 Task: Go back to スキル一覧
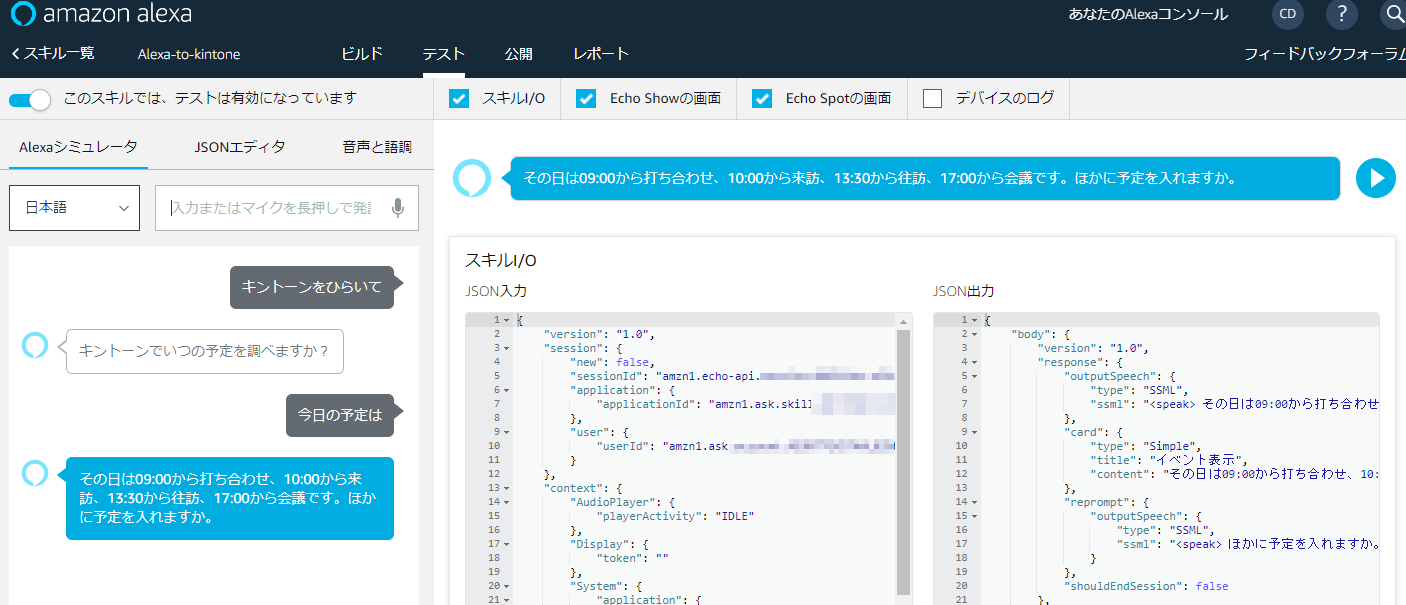point(53,53)
